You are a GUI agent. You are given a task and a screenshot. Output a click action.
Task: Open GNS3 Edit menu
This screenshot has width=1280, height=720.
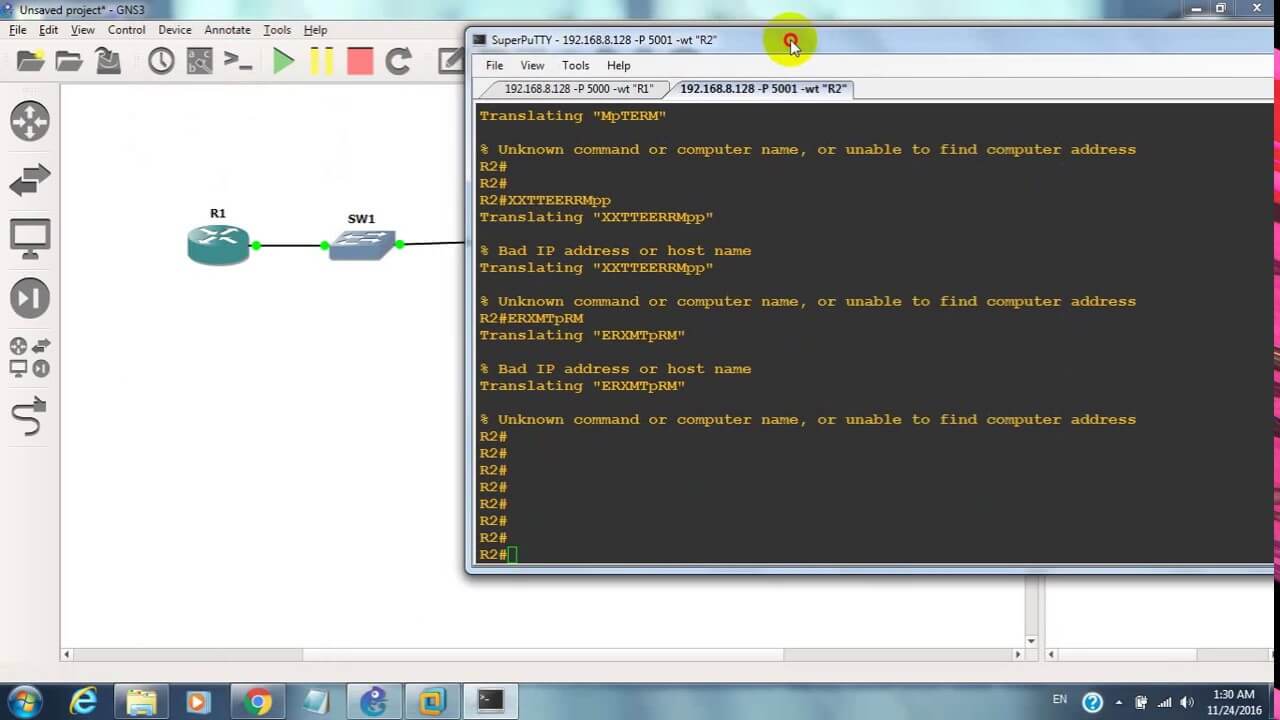pyautogui.click(x=49, y=30)
